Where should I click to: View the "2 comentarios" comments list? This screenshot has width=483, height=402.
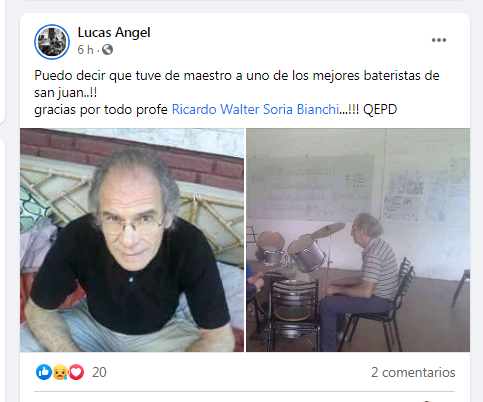(x=413, y=372)
